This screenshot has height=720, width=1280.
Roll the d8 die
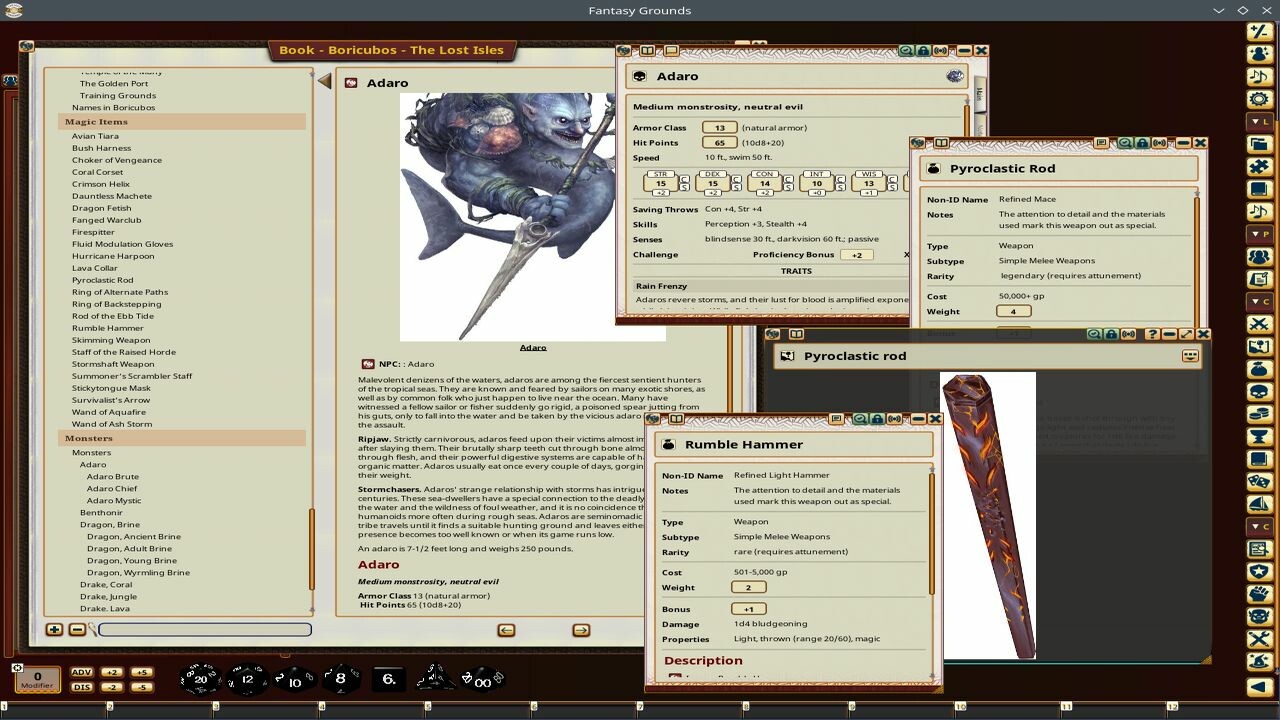pyautogui.click(x=341, y=679)
